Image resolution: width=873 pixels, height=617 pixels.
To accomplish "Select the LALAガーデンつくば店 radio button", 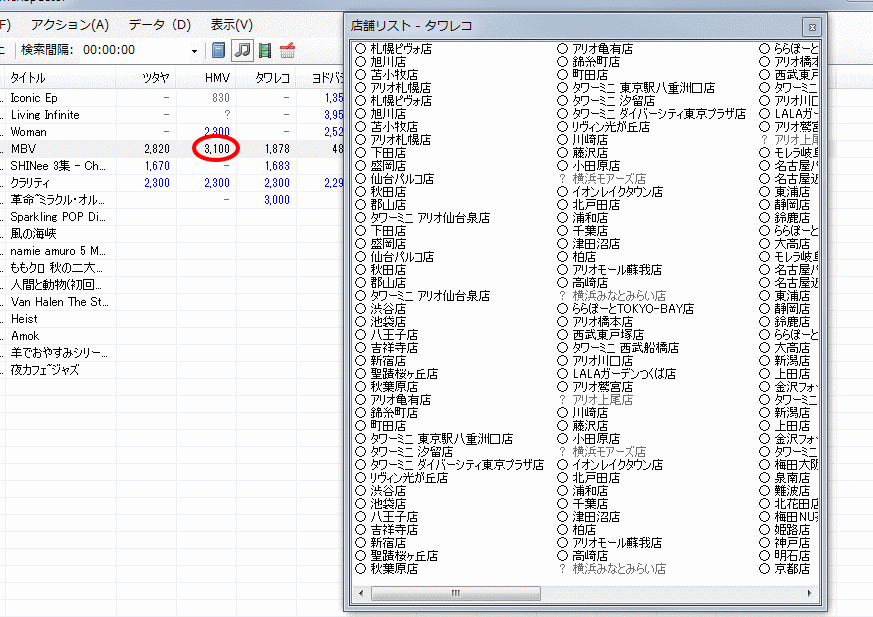I will [562, 374].
